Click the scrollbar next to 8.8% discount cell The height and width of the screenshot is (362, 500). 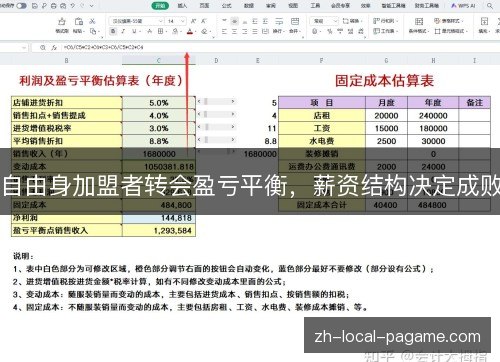tap(216, 140)
